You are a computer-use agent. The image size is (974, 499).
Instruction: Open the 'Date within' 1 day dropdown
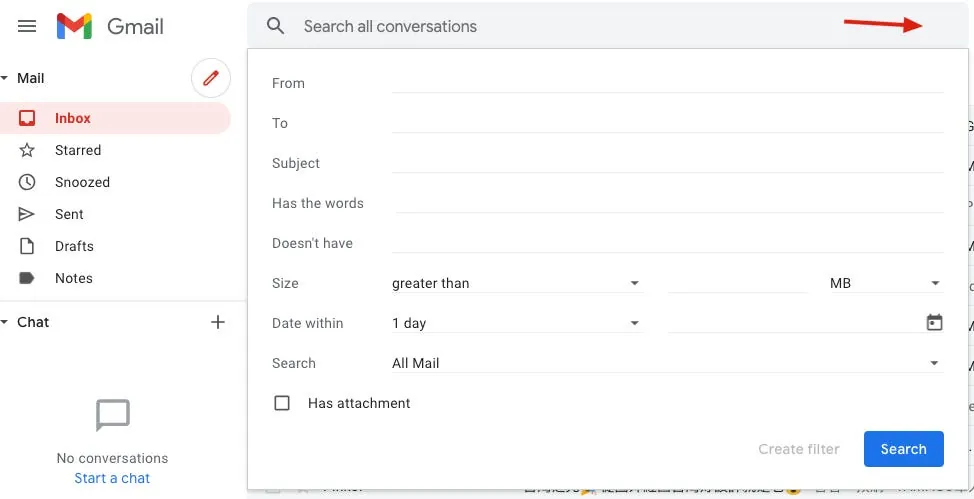pyautogui.click(x=515, y=323)
